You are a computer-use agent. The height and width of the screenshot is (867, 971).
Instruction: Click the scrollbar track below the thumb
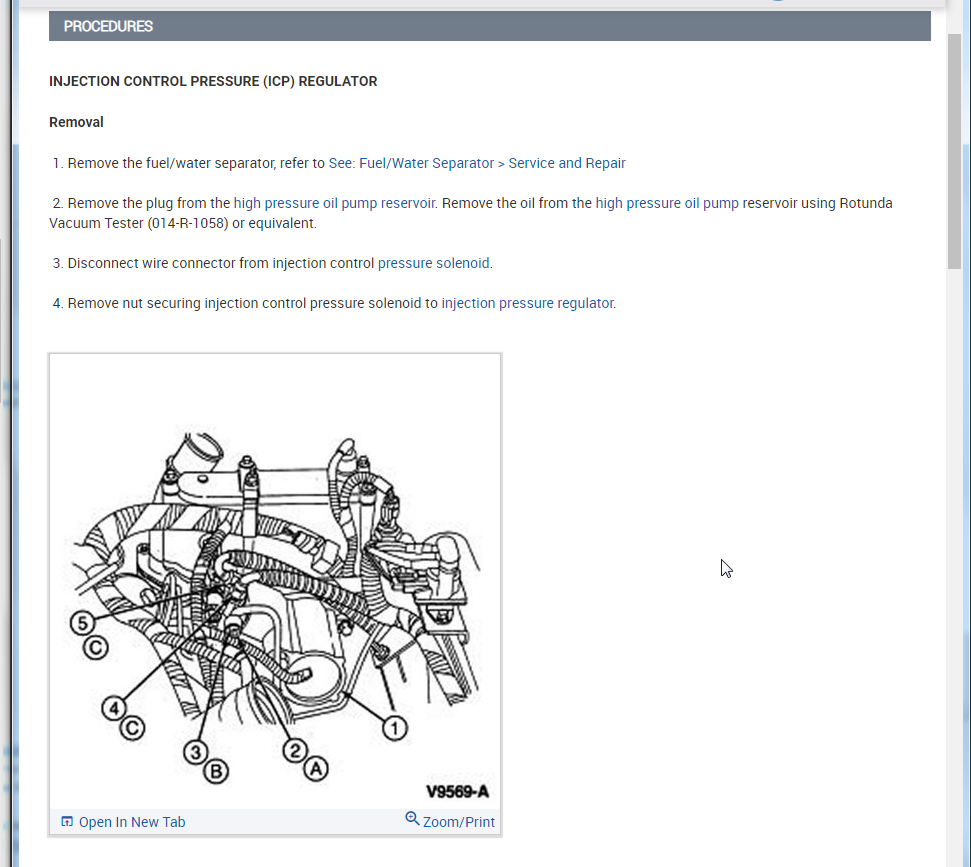[x=954, y=557]
